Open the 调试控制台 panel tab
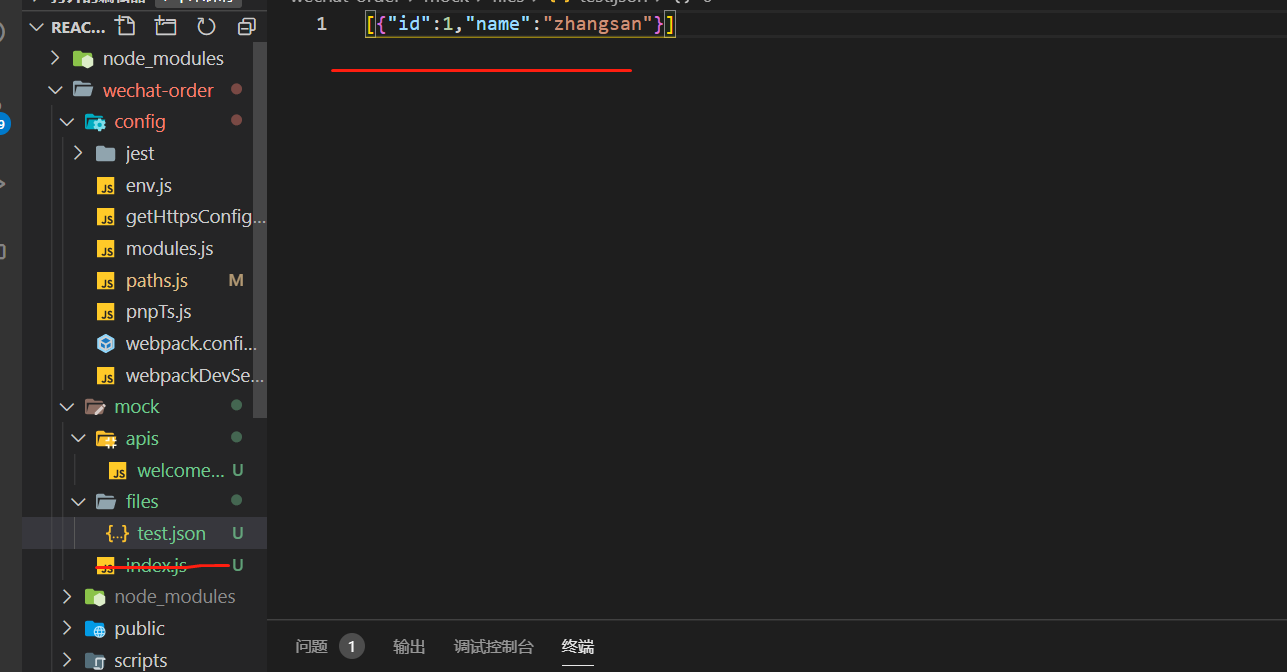 493,647
